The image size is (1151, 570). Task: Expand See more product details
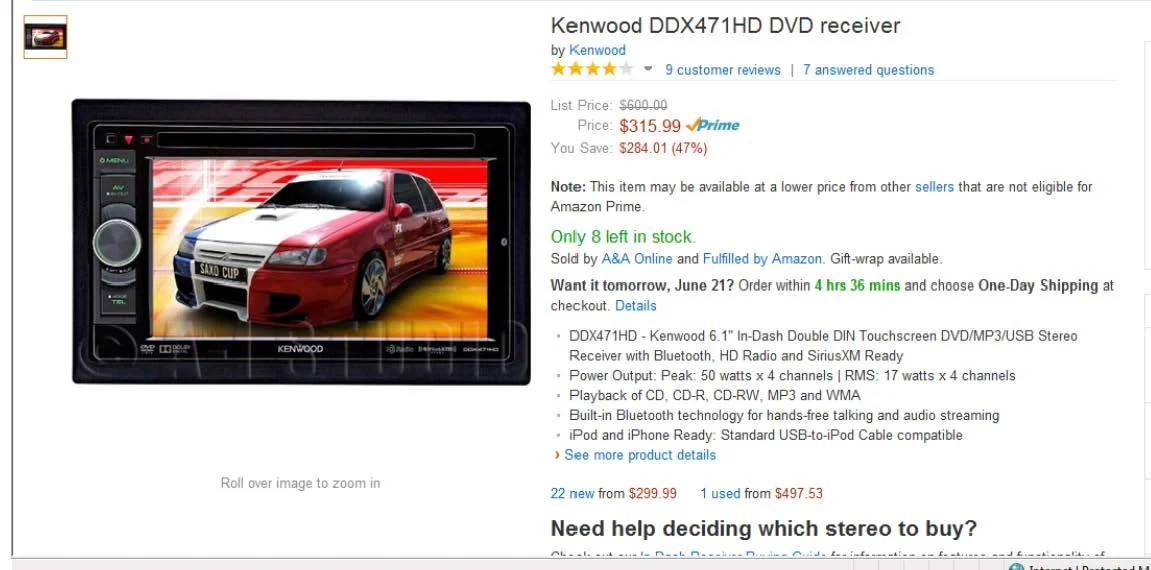(640, 455)
